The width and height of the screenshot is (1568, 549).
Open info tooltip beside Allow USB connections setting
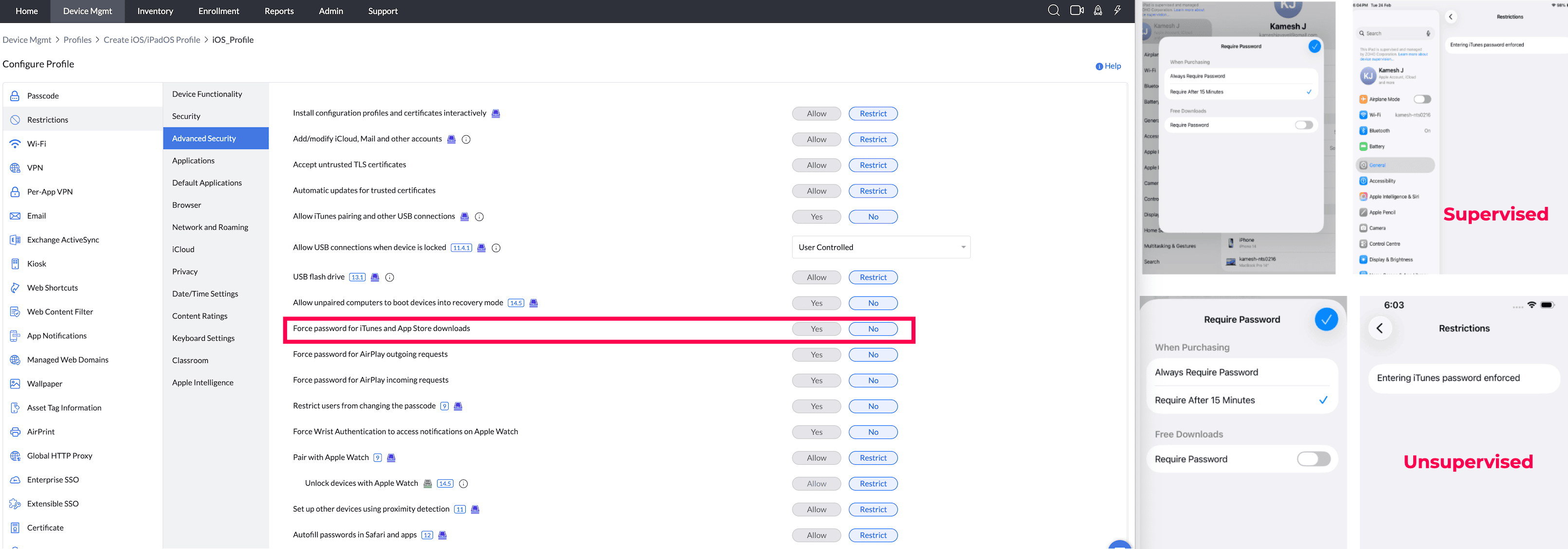click(x=496, y=248)
